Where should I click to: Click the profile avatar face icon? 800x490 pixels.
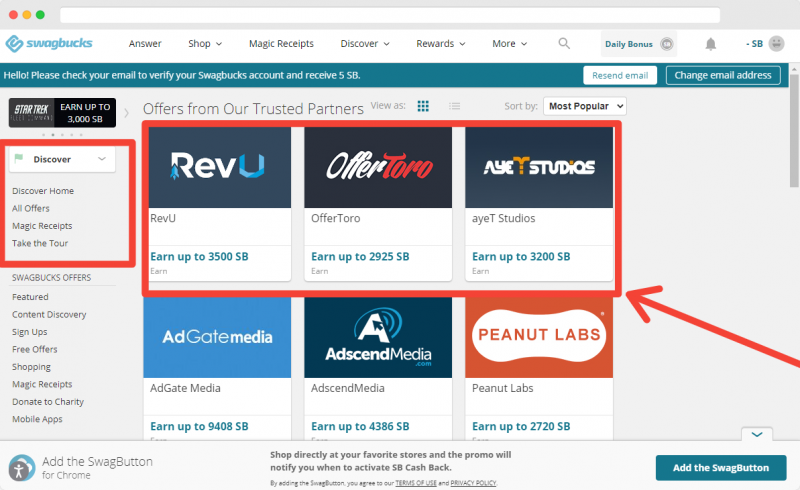point(777,43)
